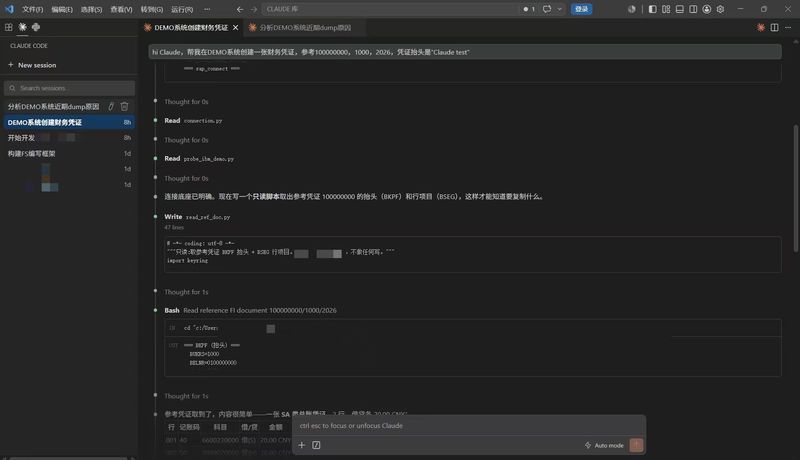This screenshot has width=800, height=460.
Task: Focus the Claude message input box
Action: (x=468, y=426)
